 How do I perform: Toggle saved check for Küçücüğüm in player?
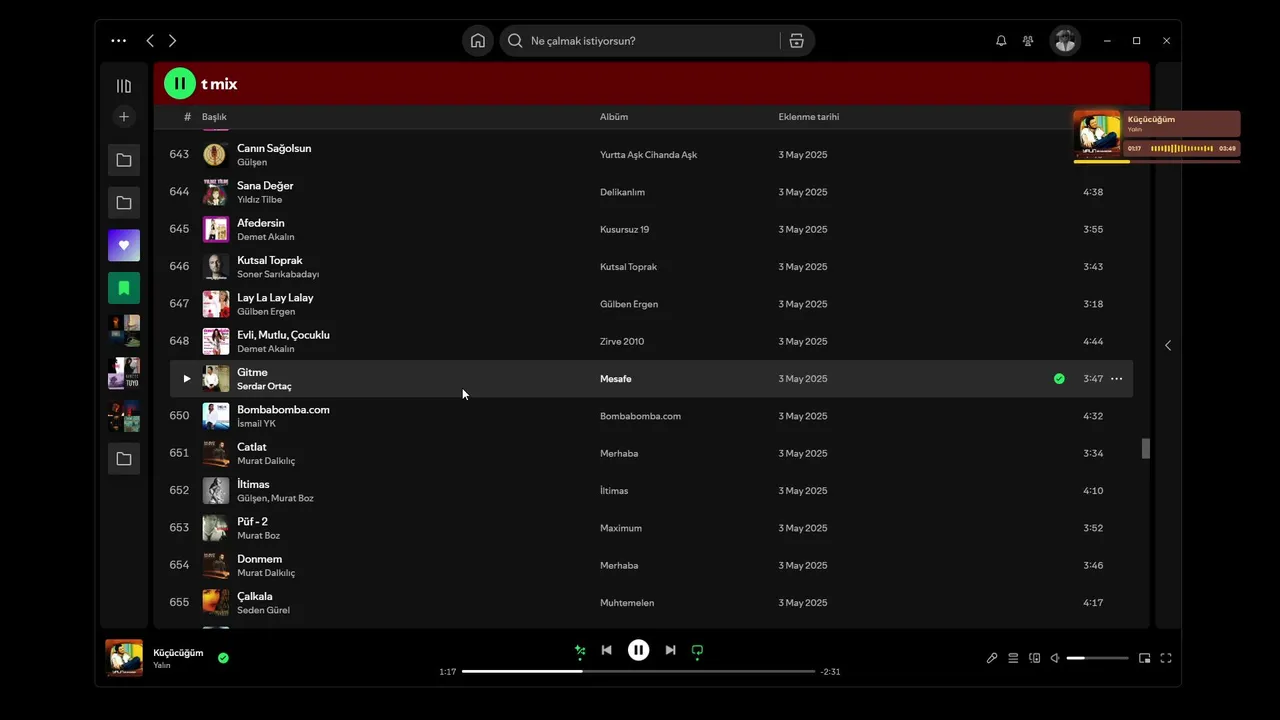(x=223, y=658)
